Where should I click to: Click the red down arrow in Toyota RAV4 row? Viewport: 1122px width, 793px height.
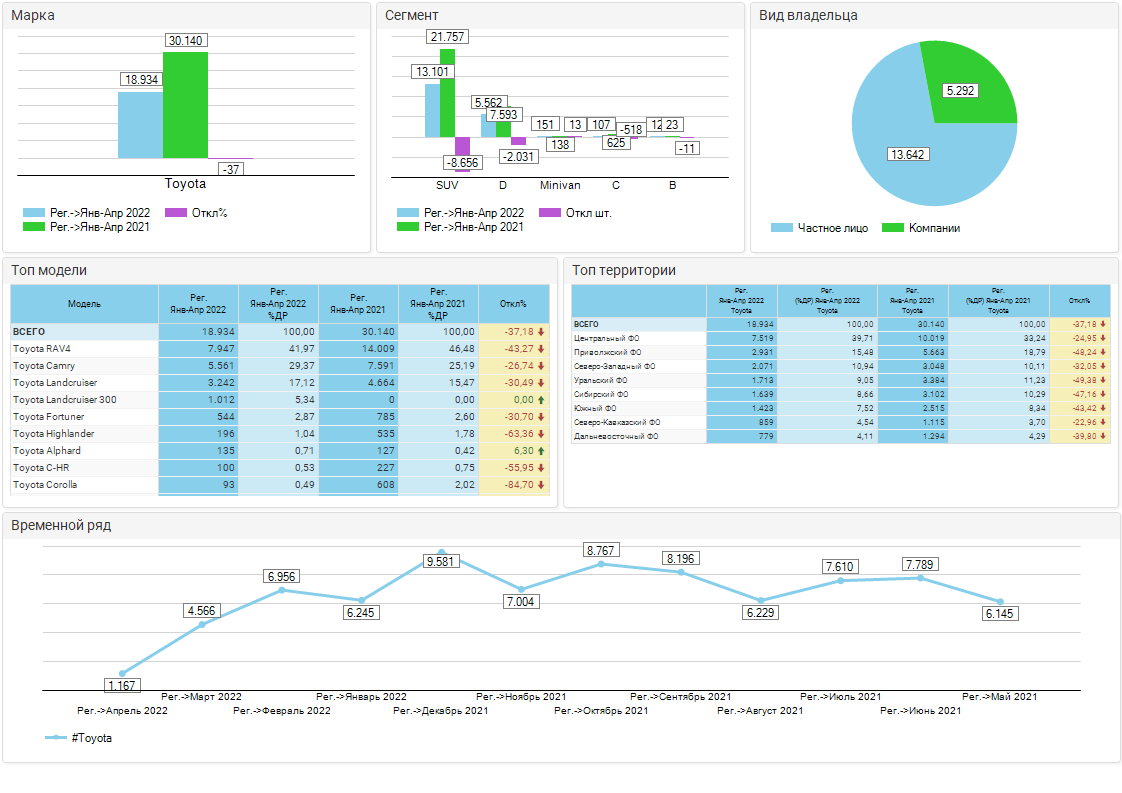541,349
